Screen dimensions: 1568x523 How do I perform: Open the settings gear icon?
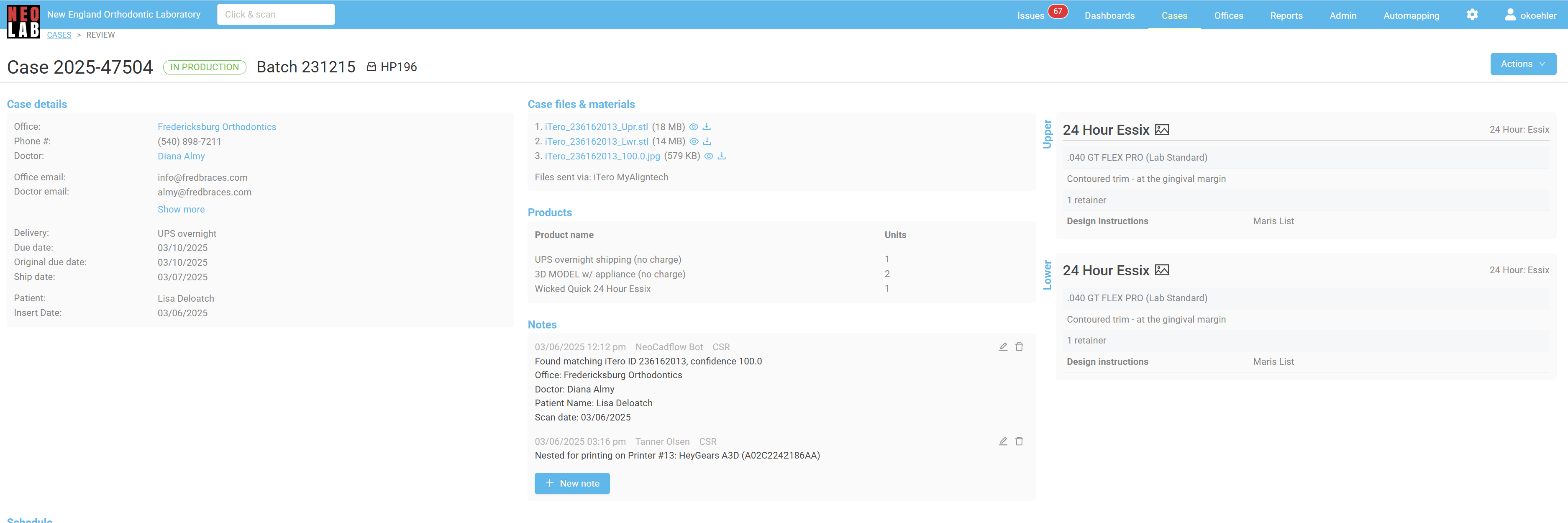click(x=1472, y=15)
